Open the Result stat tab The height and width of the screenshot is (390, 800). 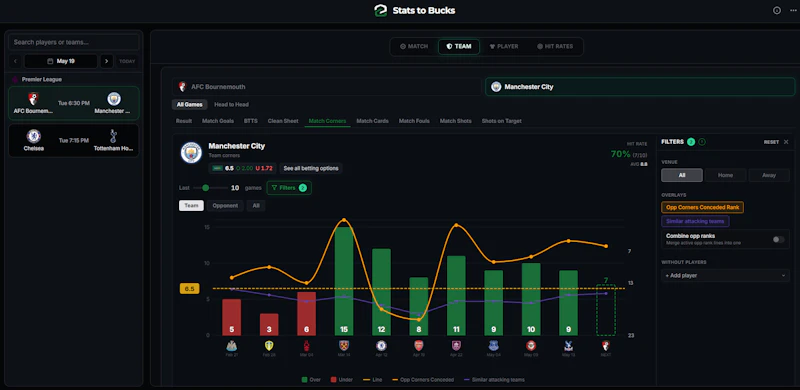click(x=184, y=121)
